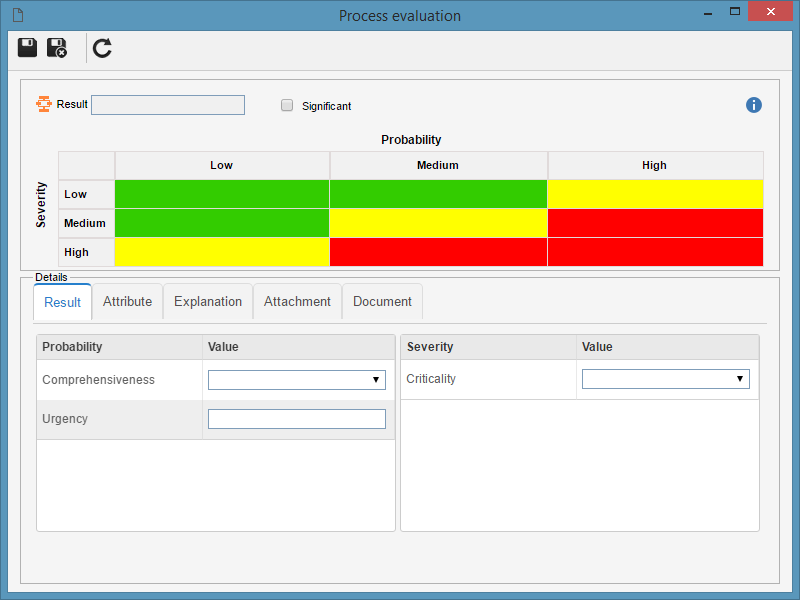Select red cell Medium severity, High probability
This screenshot has width=800, height=600.
pyautogui.click(x=656, y=223)
